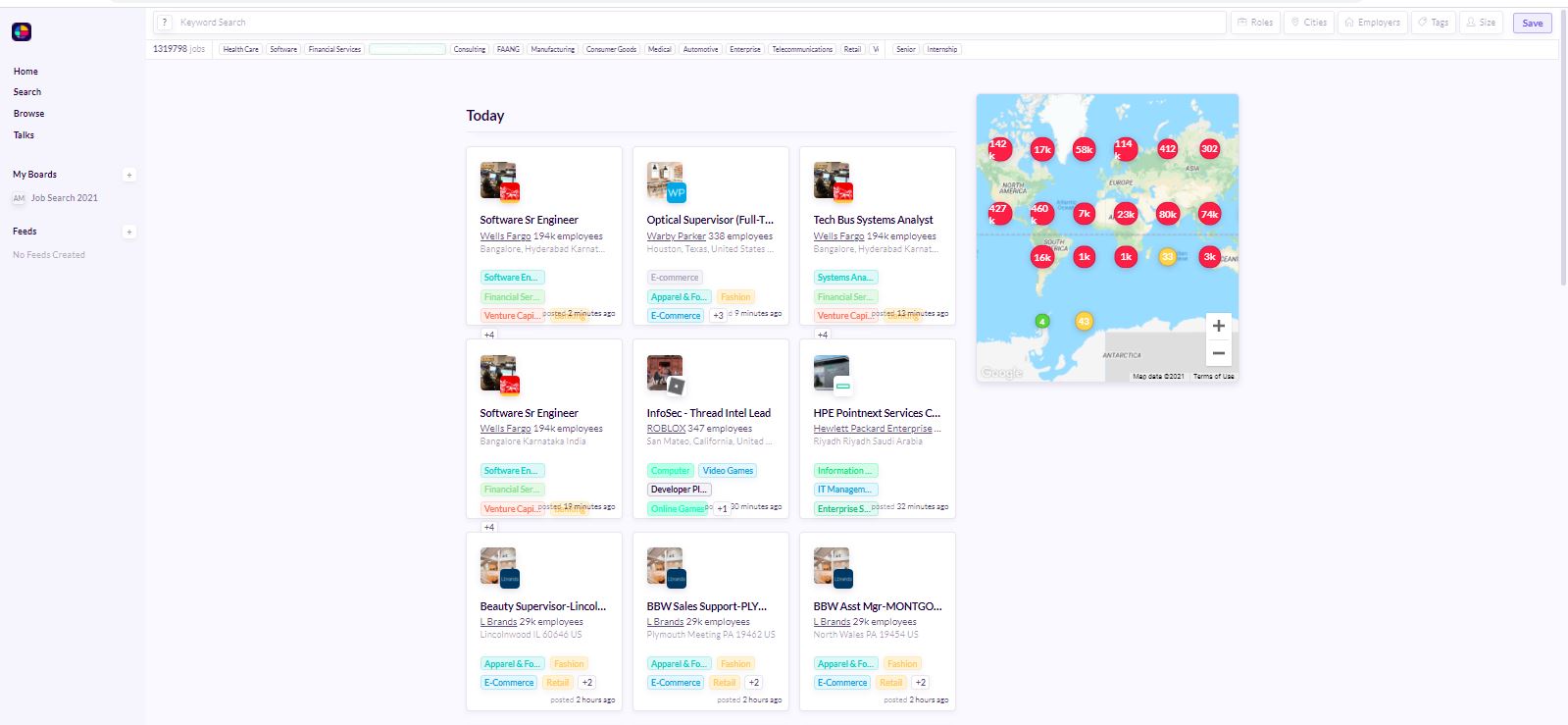Open the Roles filter dropdown
The height and width of the screenshot is (725, 1568).
1255,23
